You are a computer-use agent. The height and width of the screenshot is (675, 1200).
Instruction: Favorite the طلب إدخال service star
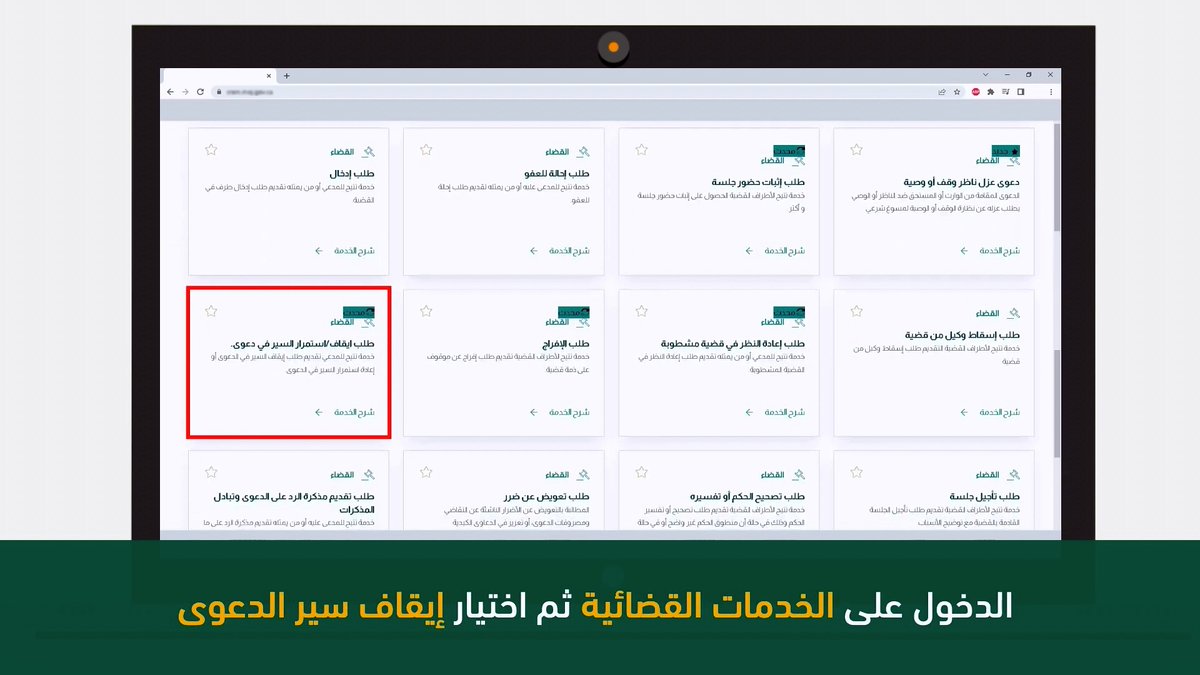pyautogui.click(x=211, y=150)
